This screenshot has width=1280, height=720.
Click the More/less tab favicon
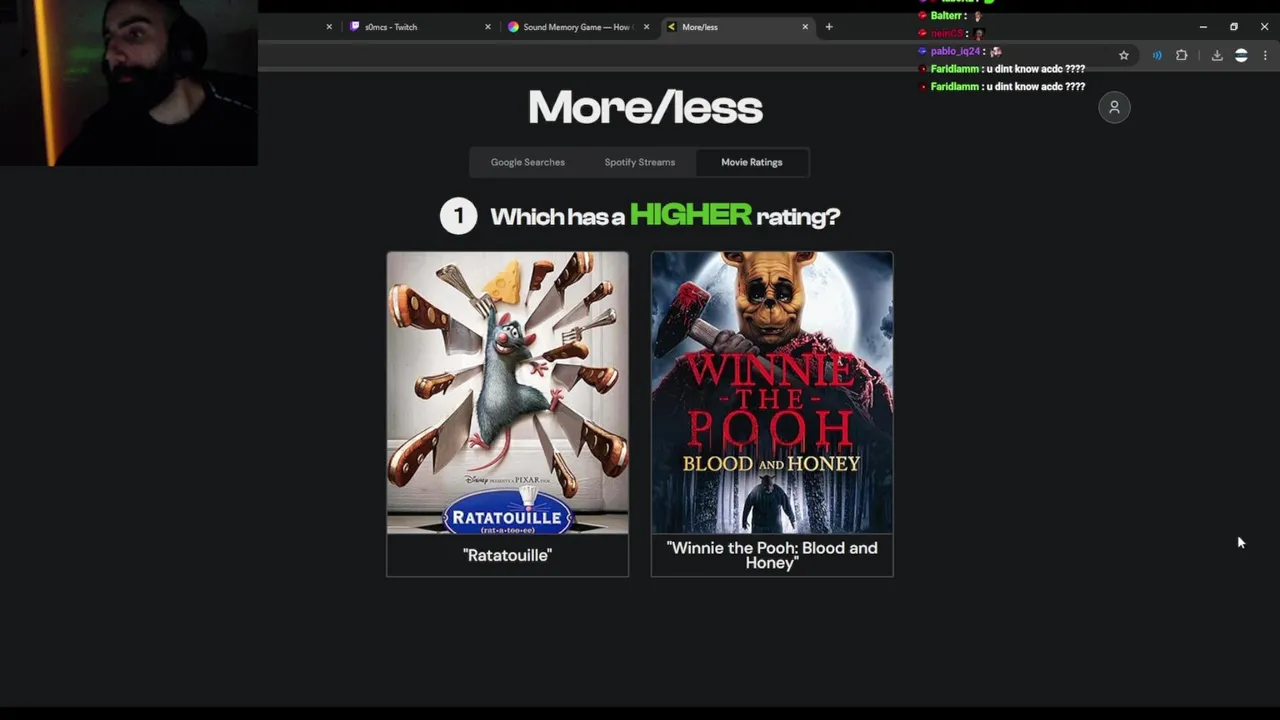point(671,27)
